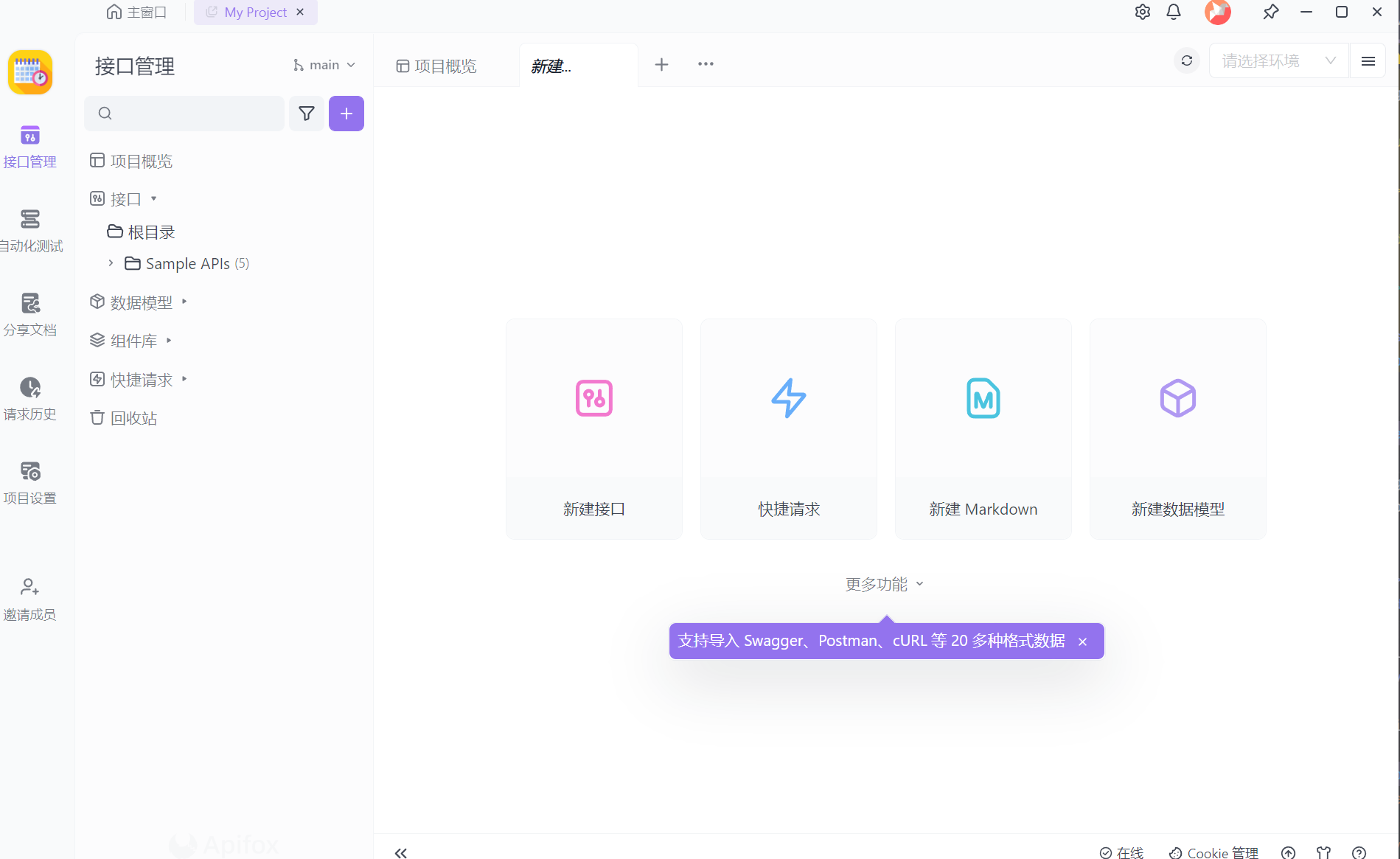
Task: Click the 新建数据模型 card
Action: [x=1178, y=429]
